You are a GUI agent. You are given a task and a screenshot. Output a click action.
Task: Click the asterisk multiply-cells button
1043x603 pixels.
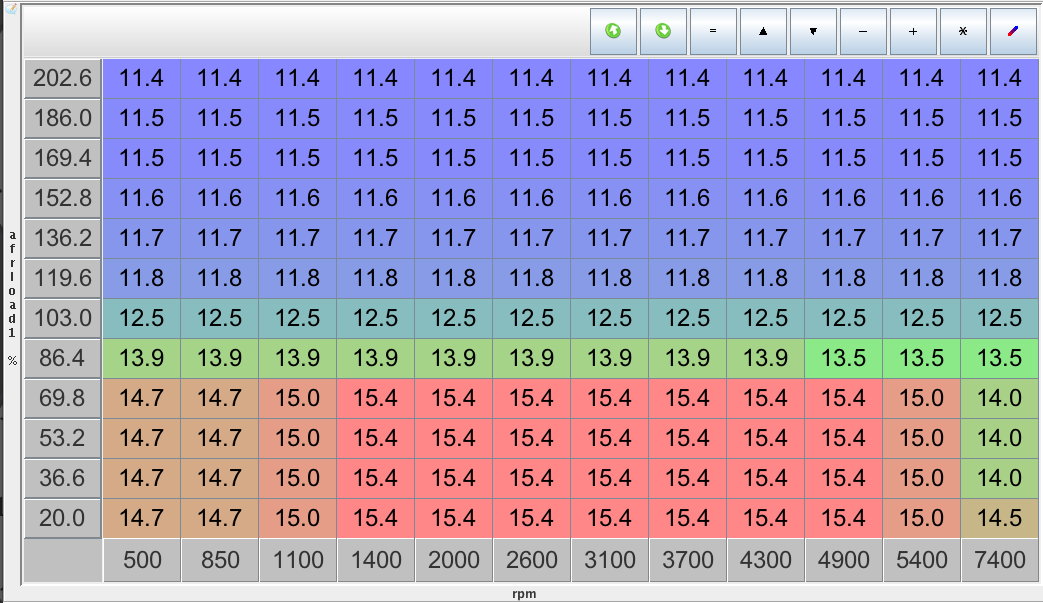coord(963,31)
